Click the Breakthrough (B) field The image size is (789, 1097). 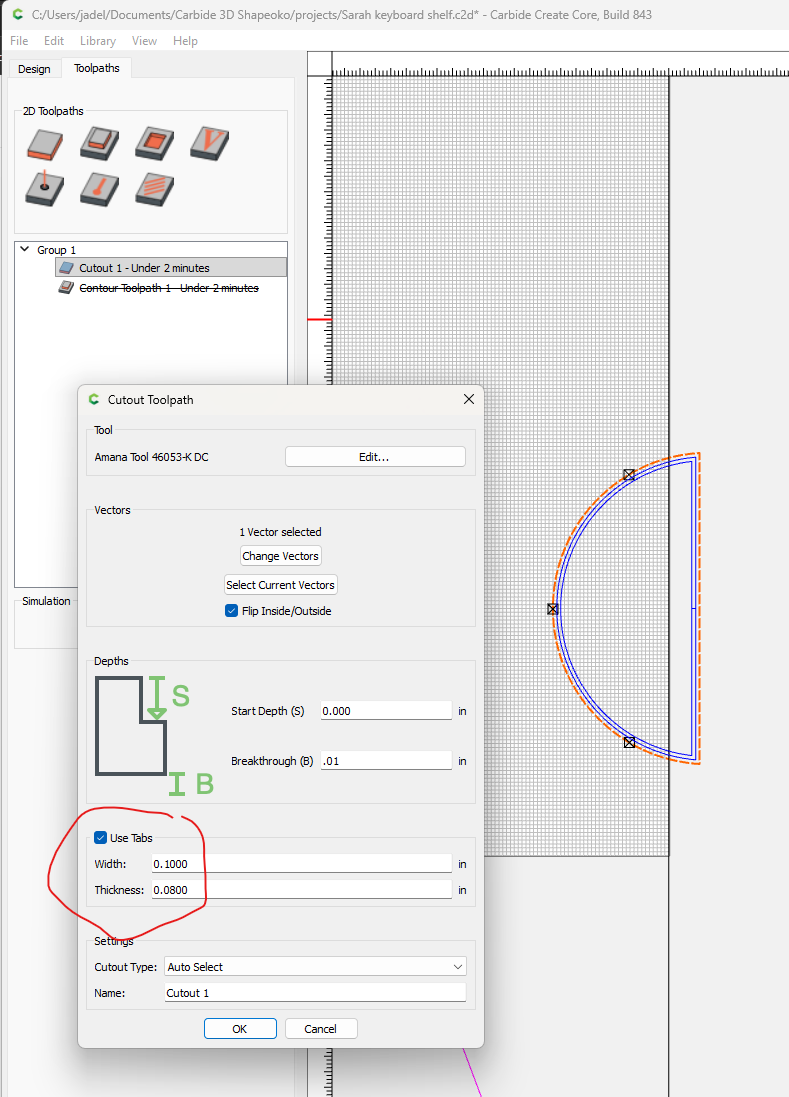386,761
